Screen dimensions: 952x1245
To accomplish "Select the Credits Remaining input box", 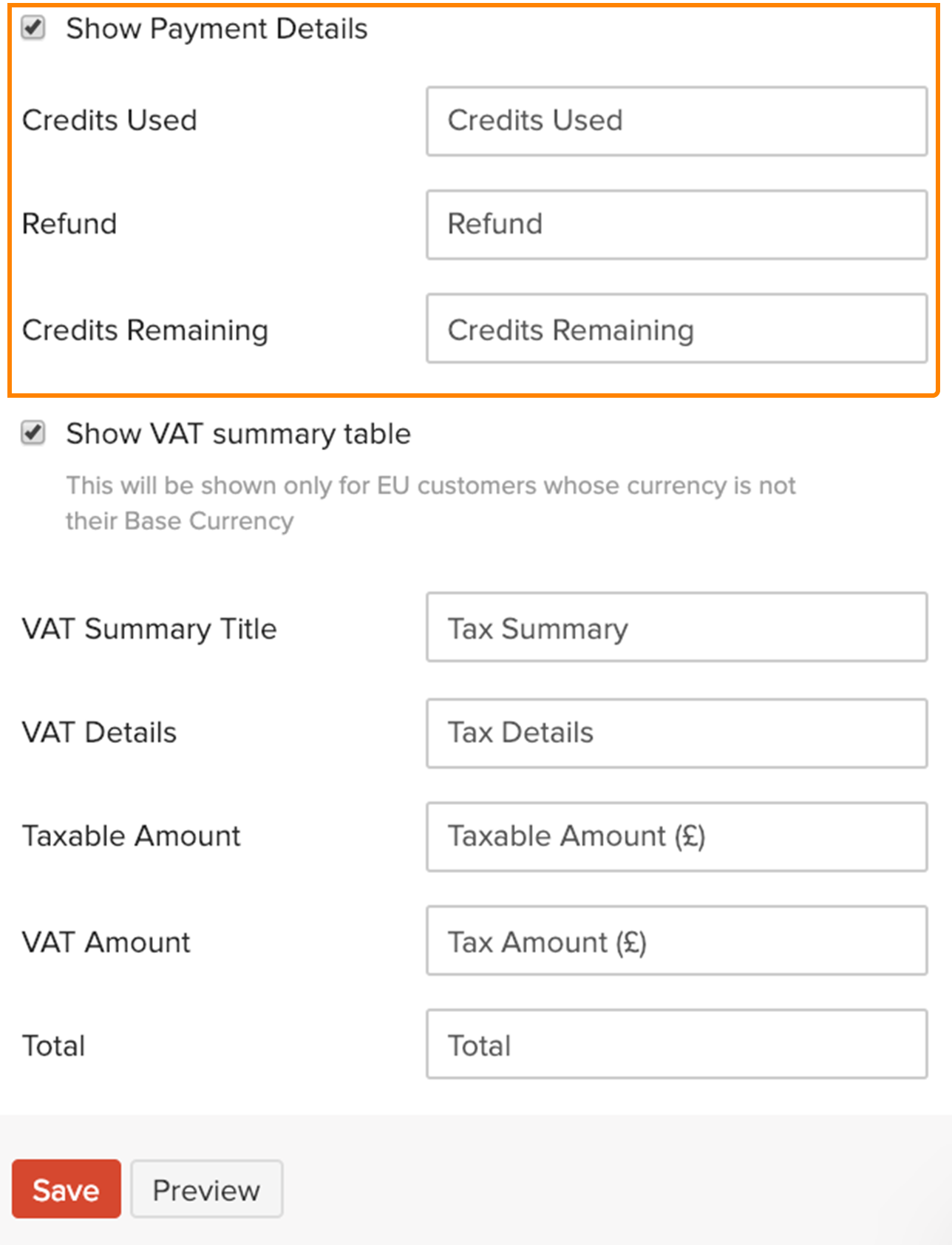I will (676, 329).
